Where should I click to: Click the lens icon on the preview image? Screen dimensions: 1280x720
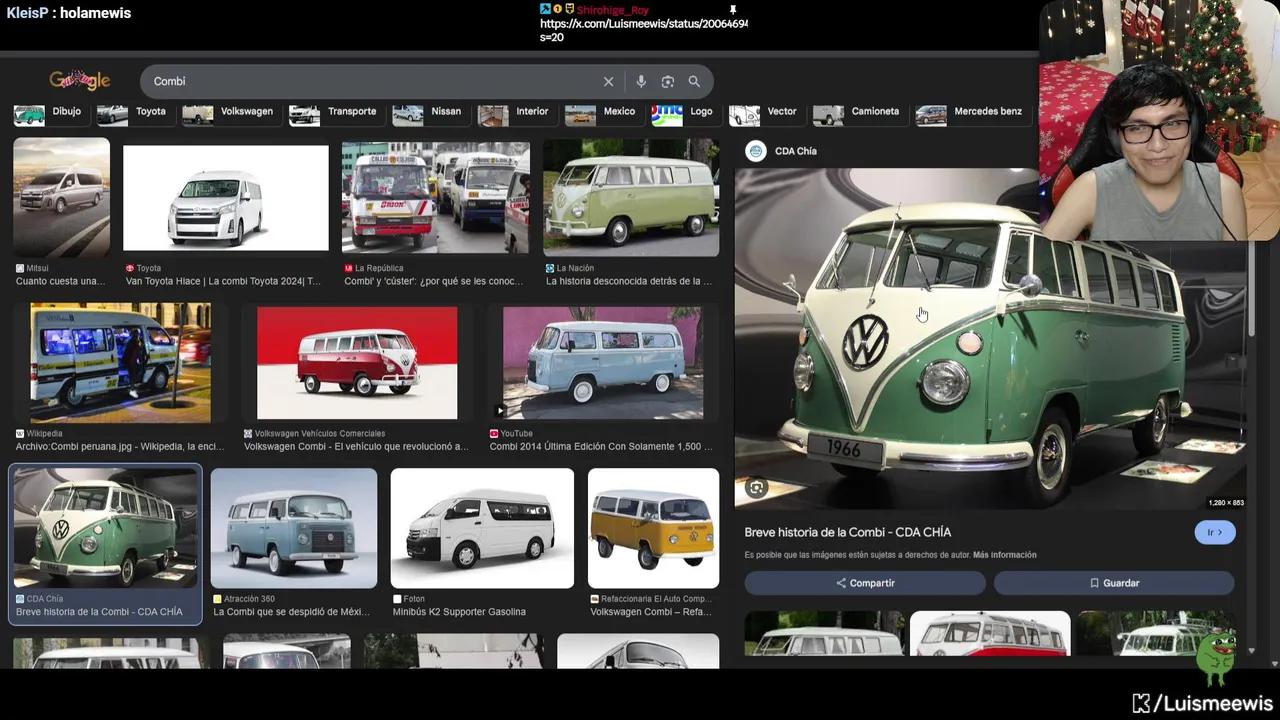pyautogui.click(x=757, y=488)
